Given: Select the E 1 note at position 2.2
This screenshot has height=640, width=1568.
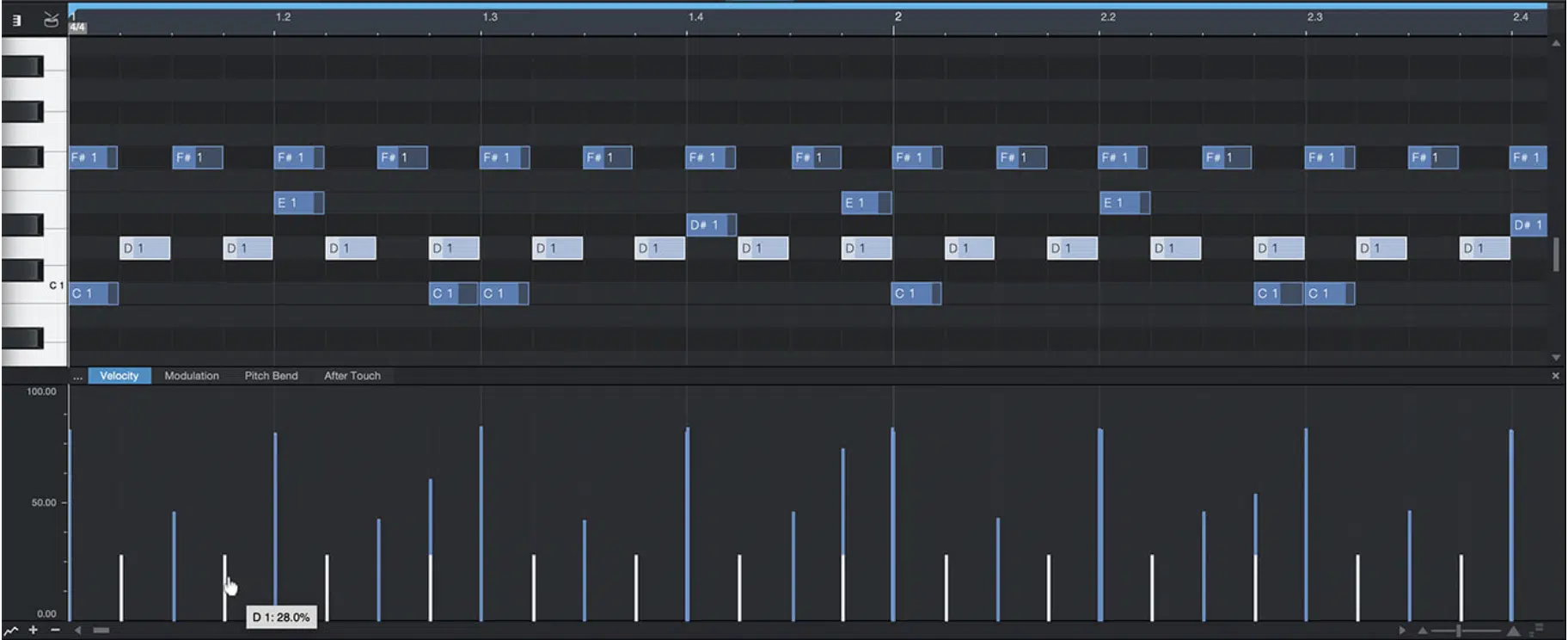Looking at the screenshot, I should pos(1124,203).
